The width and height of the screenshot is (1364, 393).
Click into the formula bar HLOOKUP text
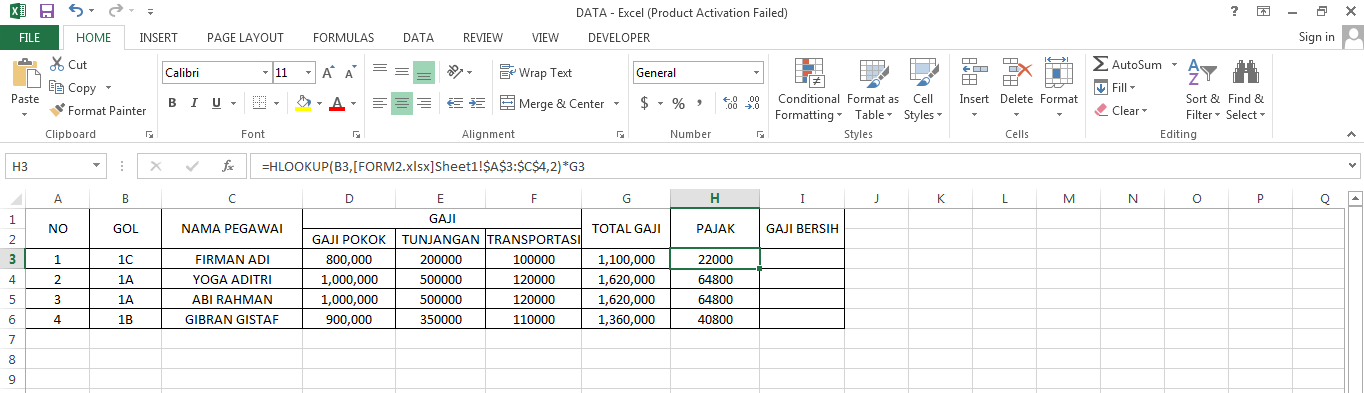pyautogui.click(x=423, y=166)
